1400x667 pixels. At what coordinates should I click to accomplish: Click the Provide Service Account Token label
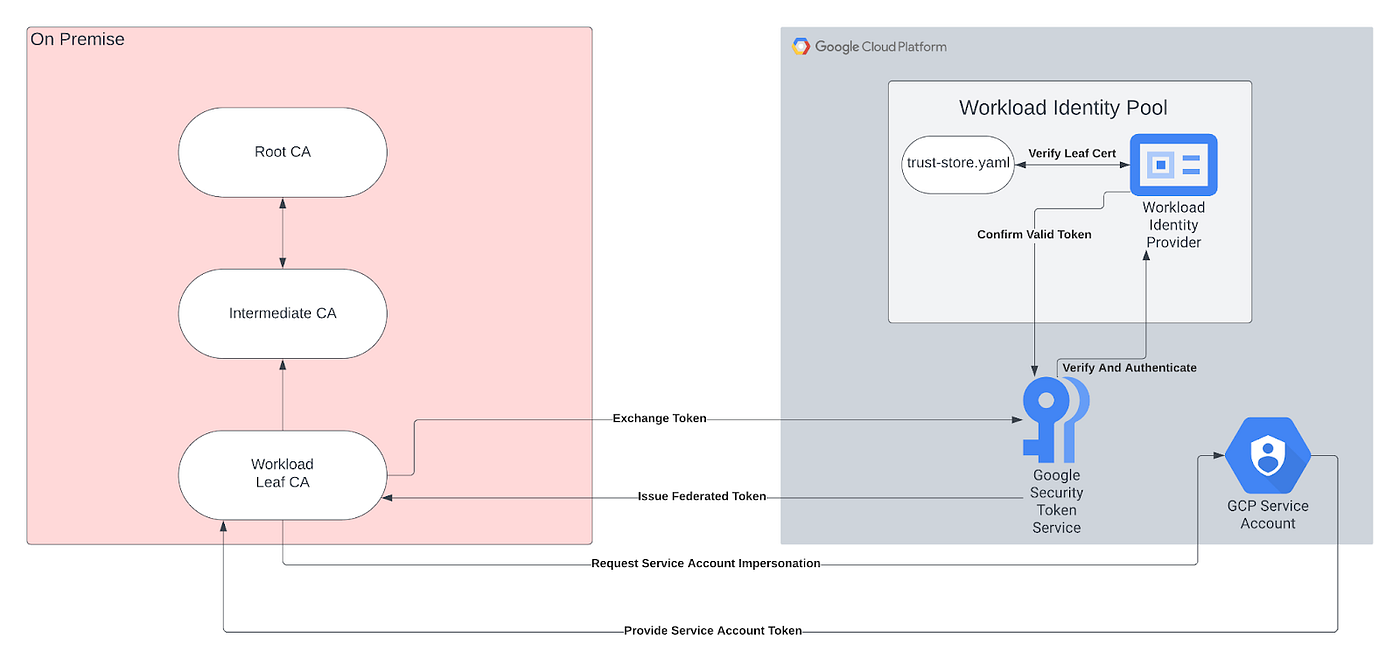[712, 630]
